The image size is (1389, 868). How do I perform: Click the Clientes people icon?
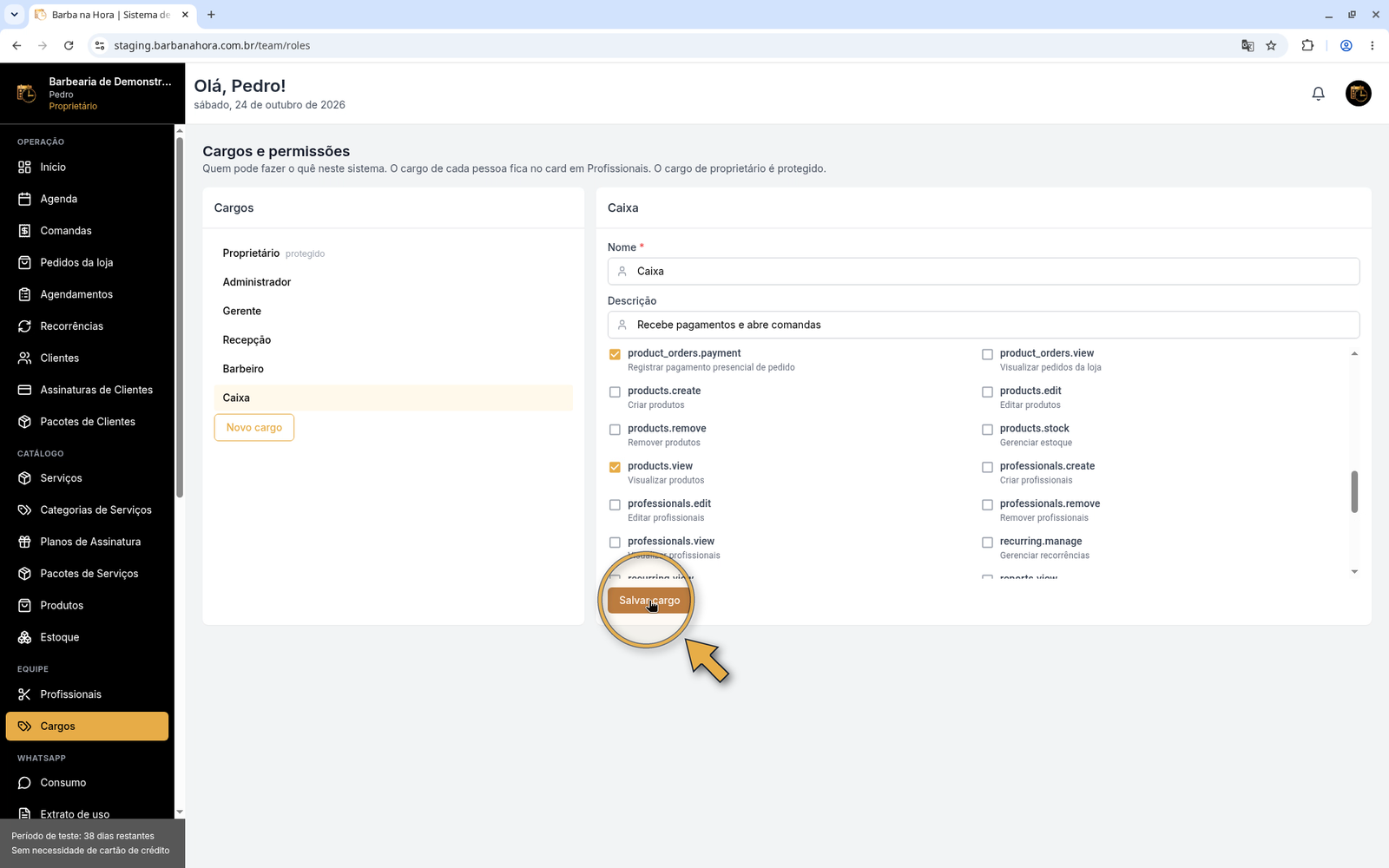point(24,358)
